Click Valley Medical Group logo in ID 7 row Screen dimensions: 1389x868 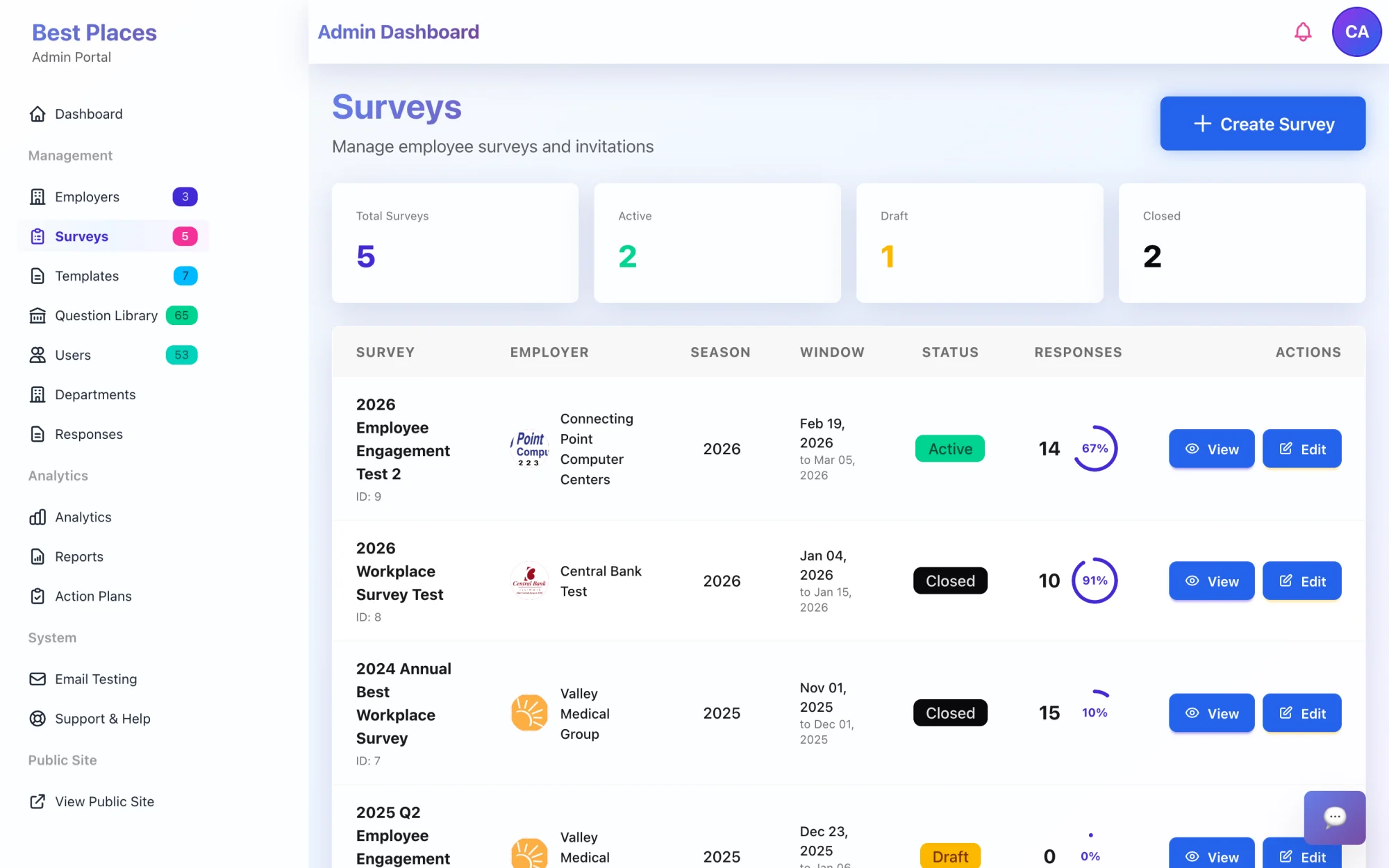click(529, 713)
